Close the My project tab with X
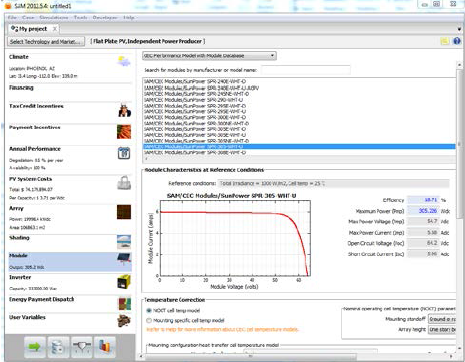465x362 pixels. 54,29
